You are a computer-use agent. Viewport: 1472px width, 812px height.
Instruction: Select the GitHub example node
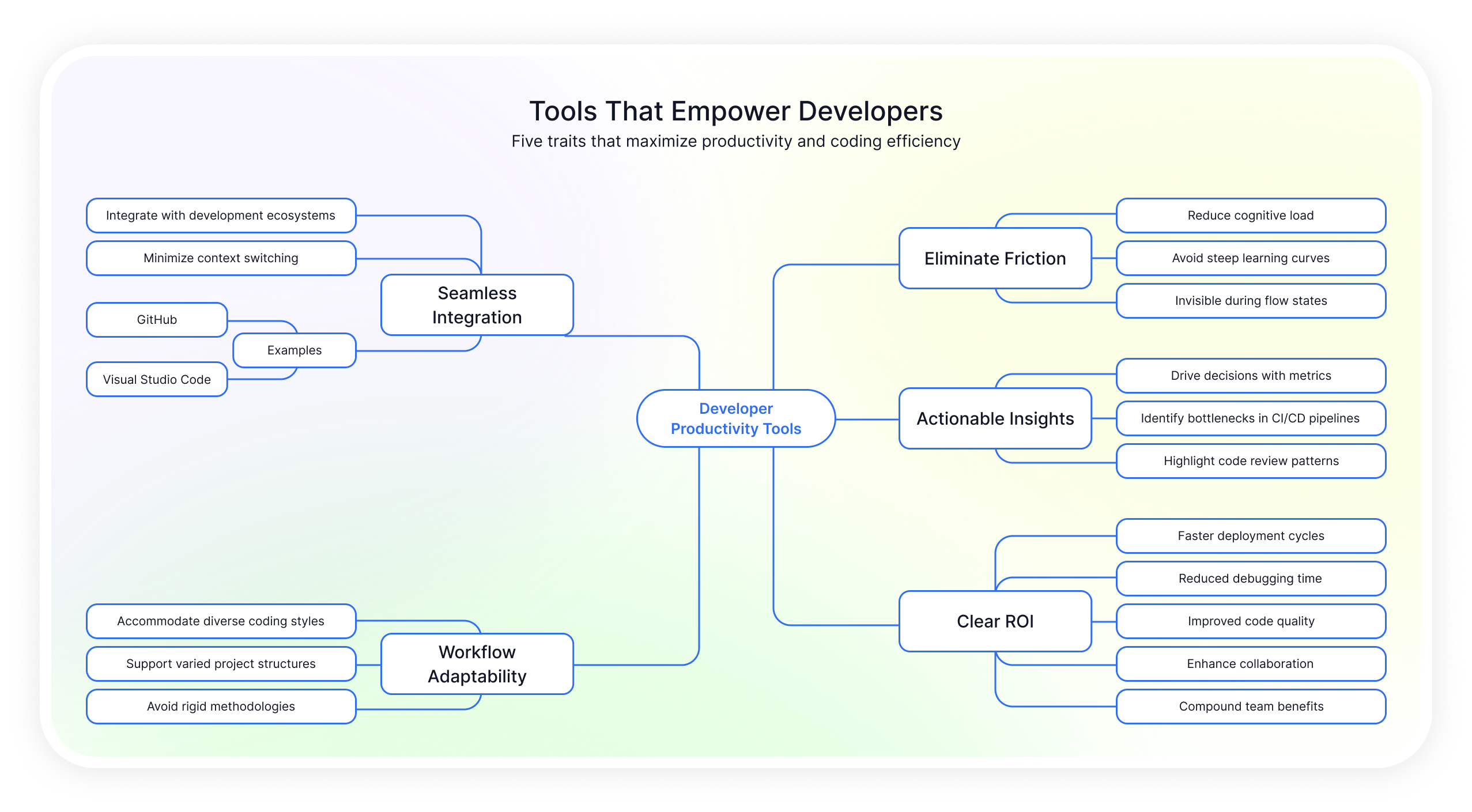point(156,319)
